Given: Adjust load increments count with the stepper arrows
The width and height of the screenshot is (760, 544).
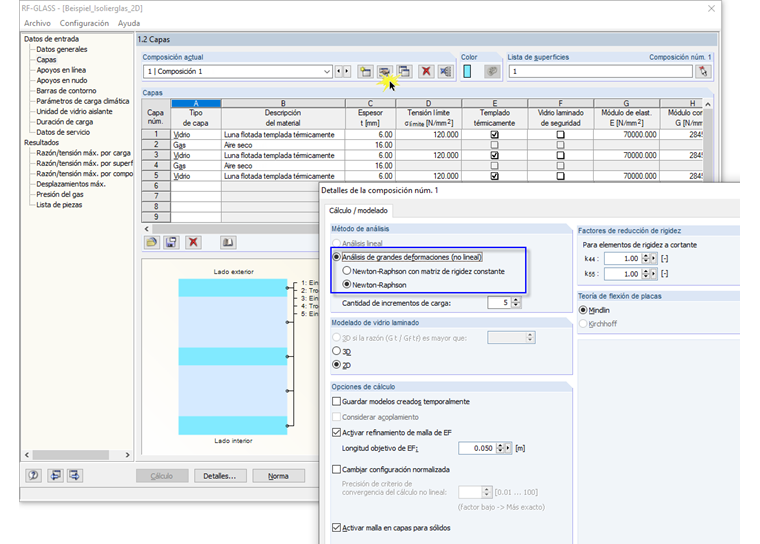Looking at the screenshot, I should (516, 303).
